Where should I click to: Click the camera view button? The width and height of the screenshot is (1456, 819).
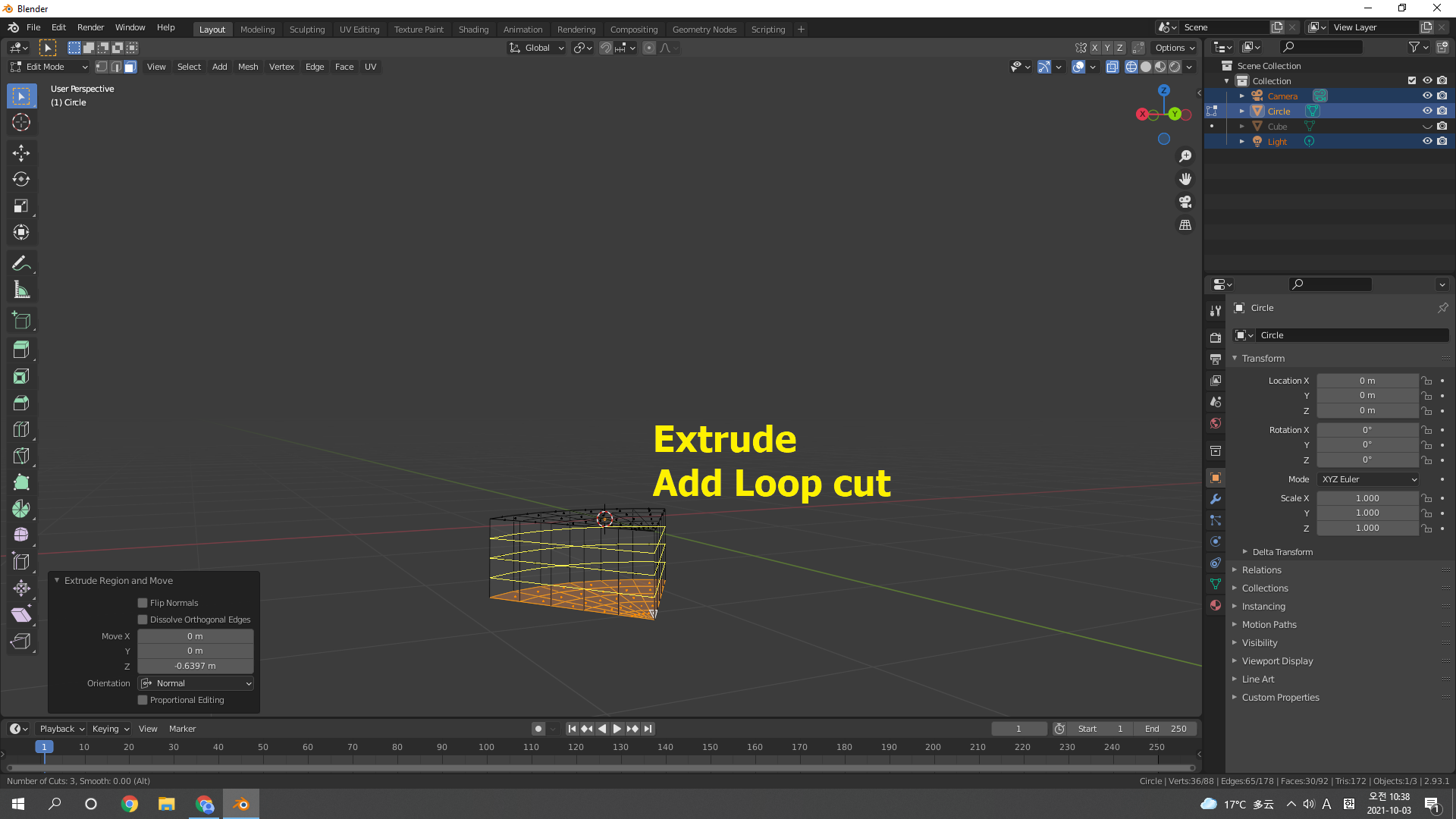[x=1185, y=202]
